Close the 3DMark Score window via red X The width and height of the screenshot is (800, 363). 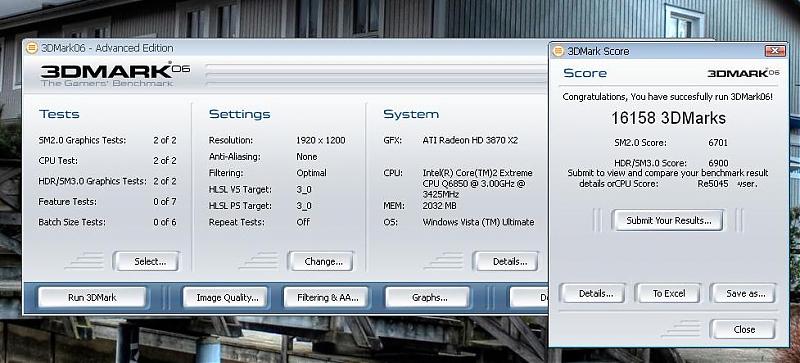[x=775, y=51]
